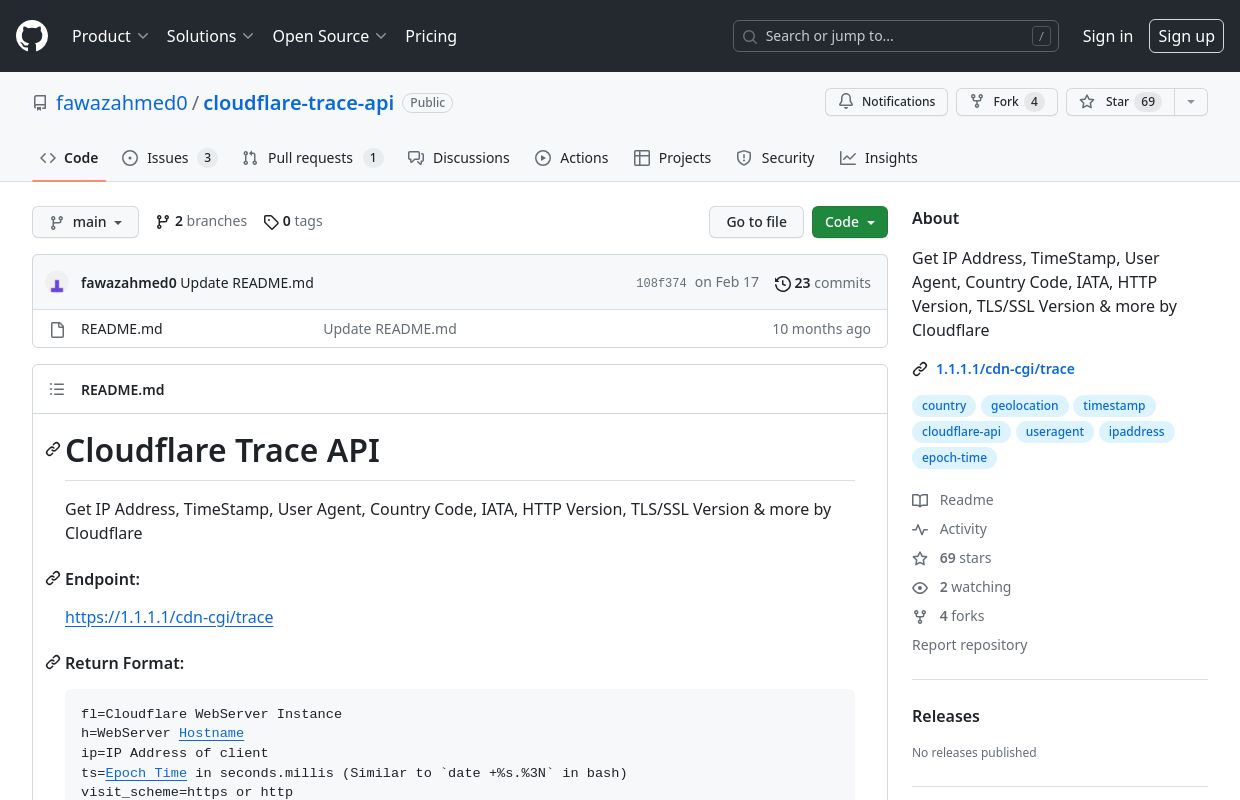Open the fawazahmed0 owner link

(x=122, y=103)
